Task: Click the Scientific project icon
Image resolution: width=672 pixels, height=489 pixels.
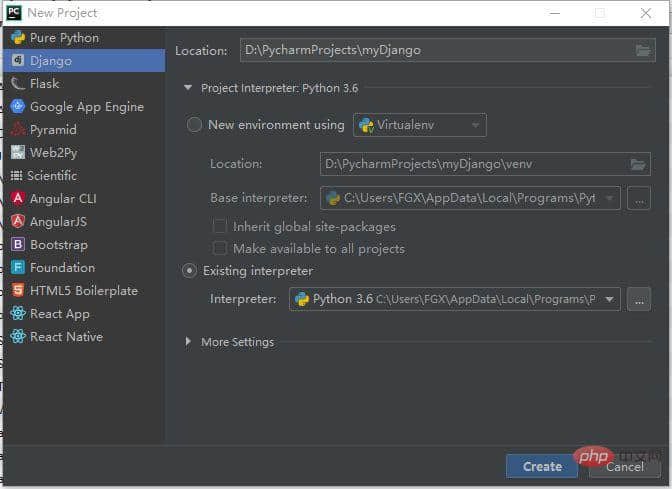Action: 16,175
